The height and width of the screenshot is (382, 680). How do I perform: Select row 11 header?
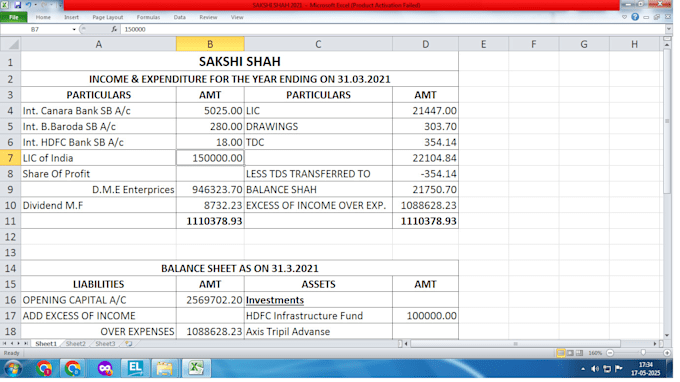pos(10,221)
